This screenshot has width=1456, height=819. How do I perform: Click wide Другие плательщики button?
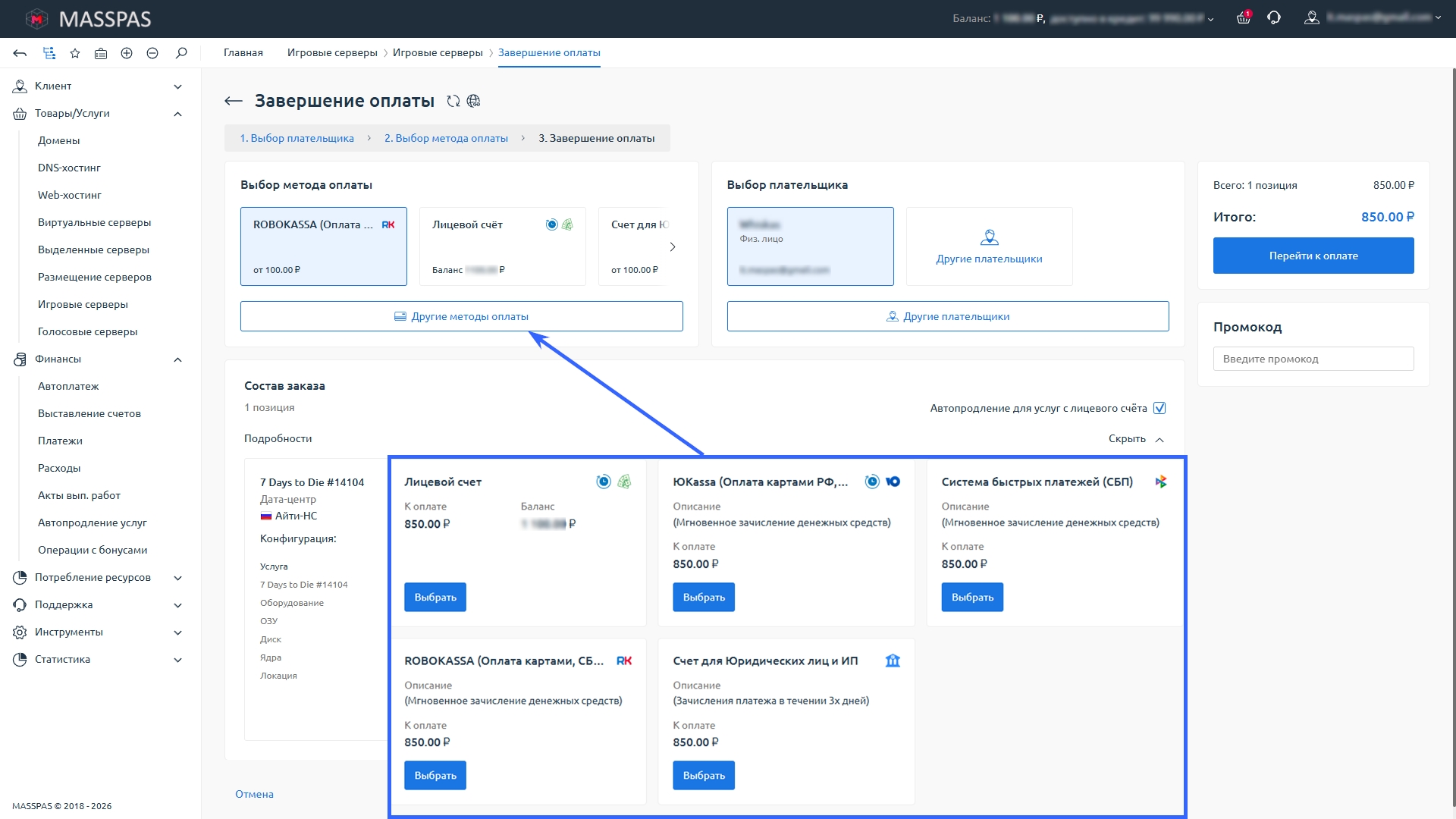[x=948, y=316]
